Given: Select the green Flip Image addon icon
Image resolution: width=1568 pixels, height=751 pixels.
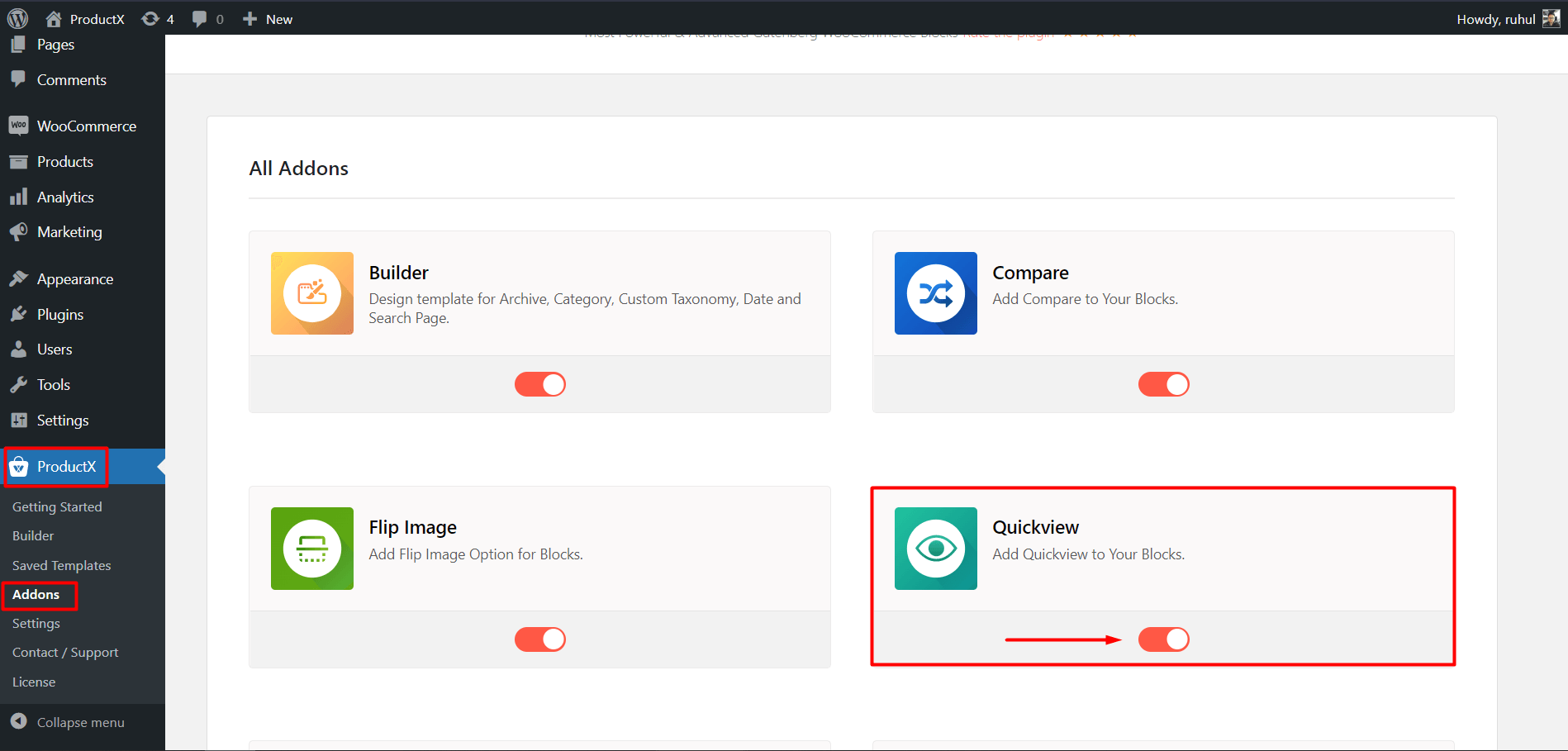Looking at the screenshot, I should (x=311, y=548).
